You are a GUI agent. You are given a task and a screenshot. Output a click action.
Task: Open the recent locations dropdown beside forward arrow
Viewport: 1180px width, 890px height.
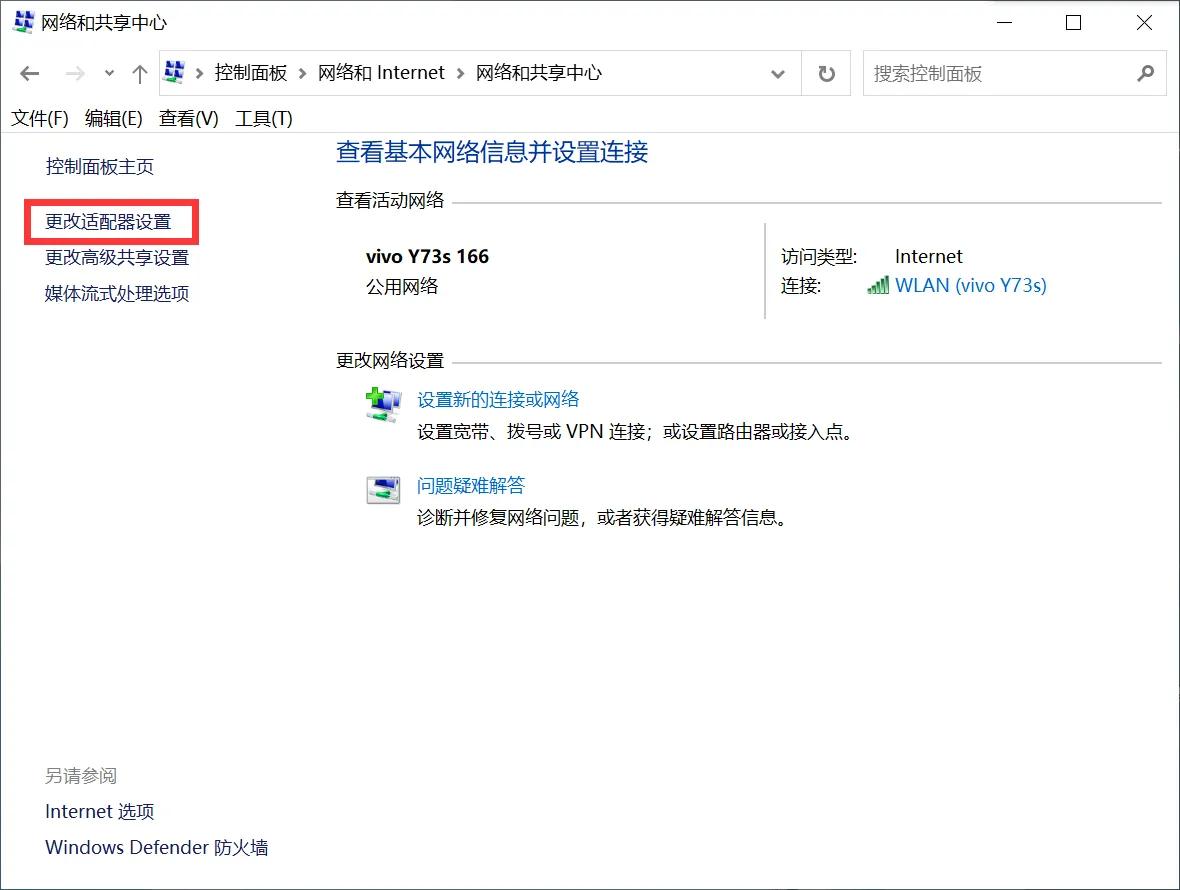click(108, 72)
